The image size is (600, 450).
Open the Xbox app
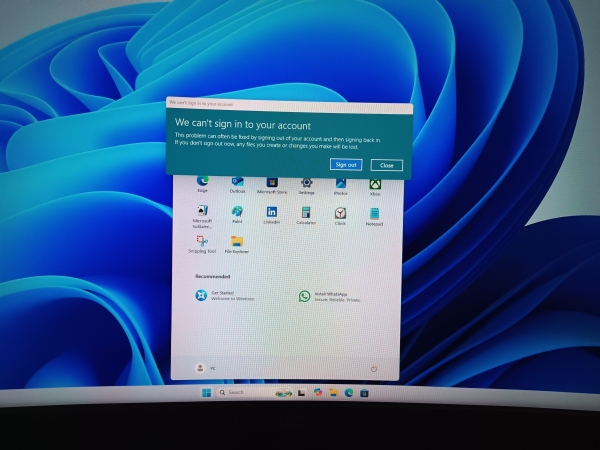coord(375,188)
